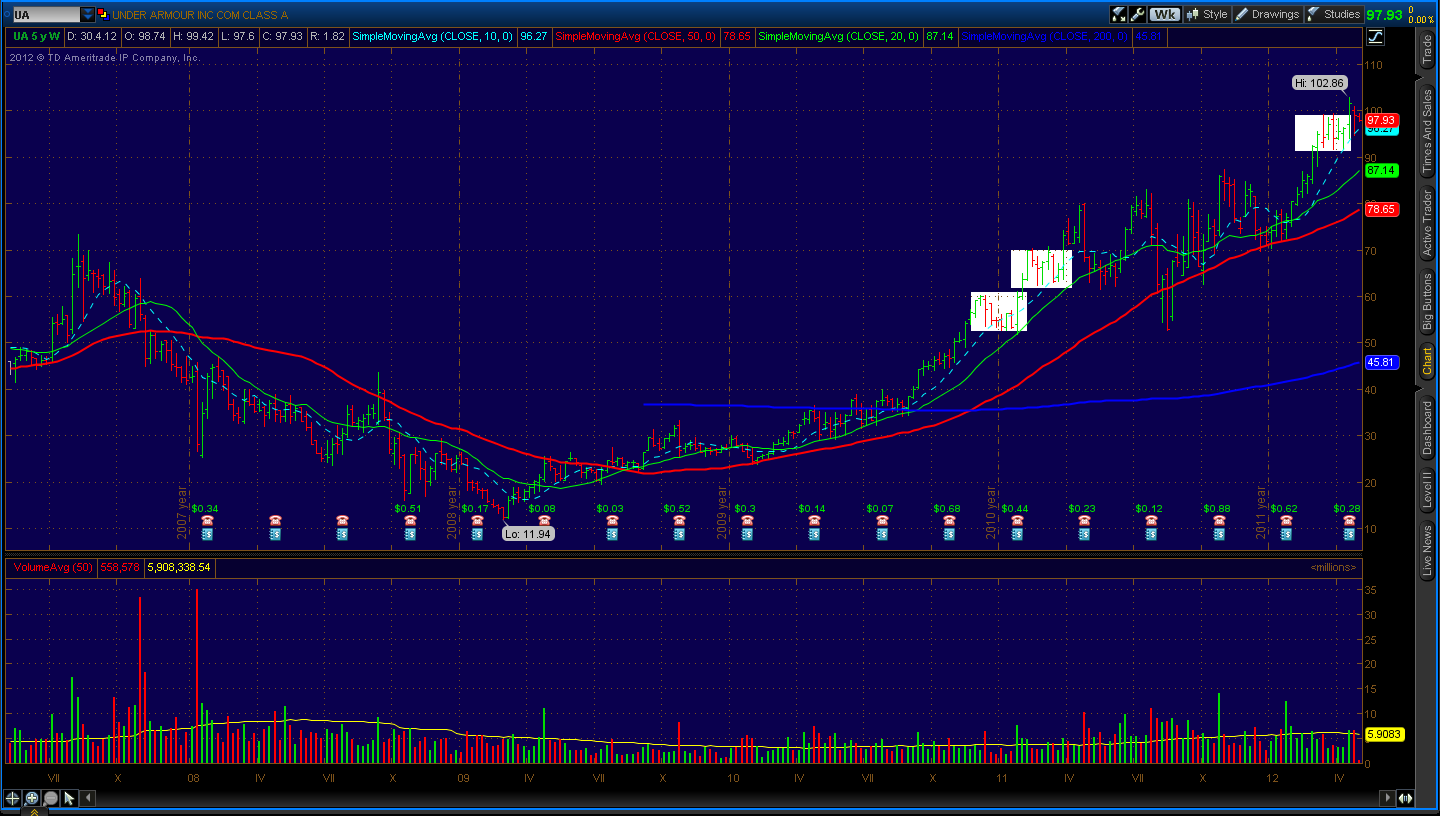
Task: Open the Big Buttons side tab
Action: [x=1427, y=301]
